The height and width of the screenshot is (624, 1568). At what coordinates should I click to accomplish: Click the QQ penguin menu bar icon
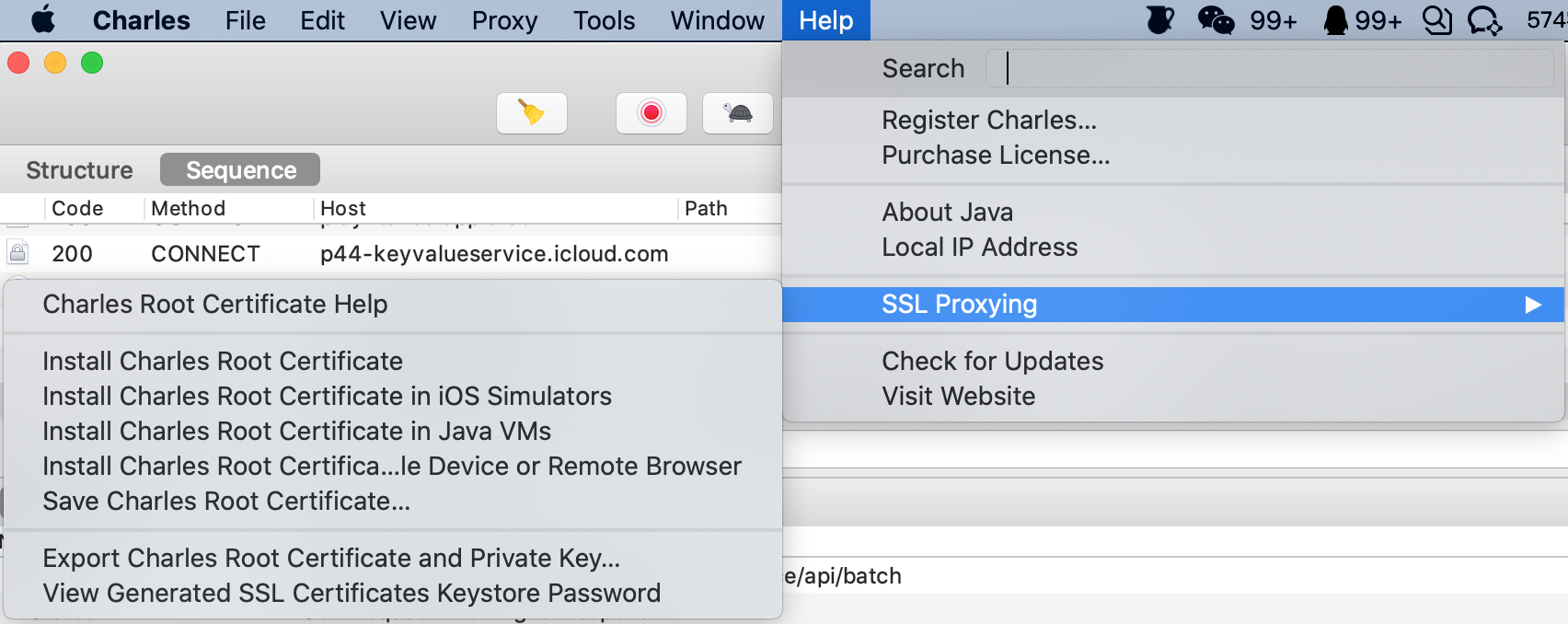[1335, 20]
